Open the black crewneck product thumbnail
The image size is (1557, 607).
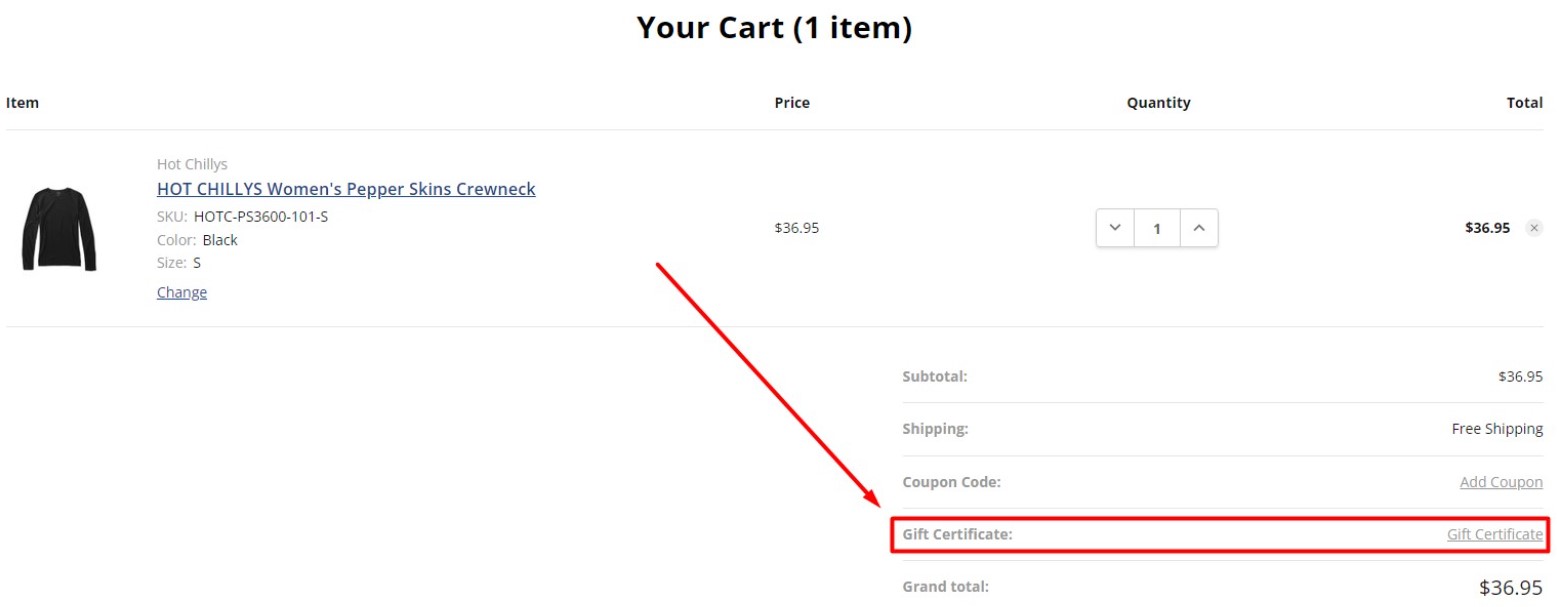[59, 228]
